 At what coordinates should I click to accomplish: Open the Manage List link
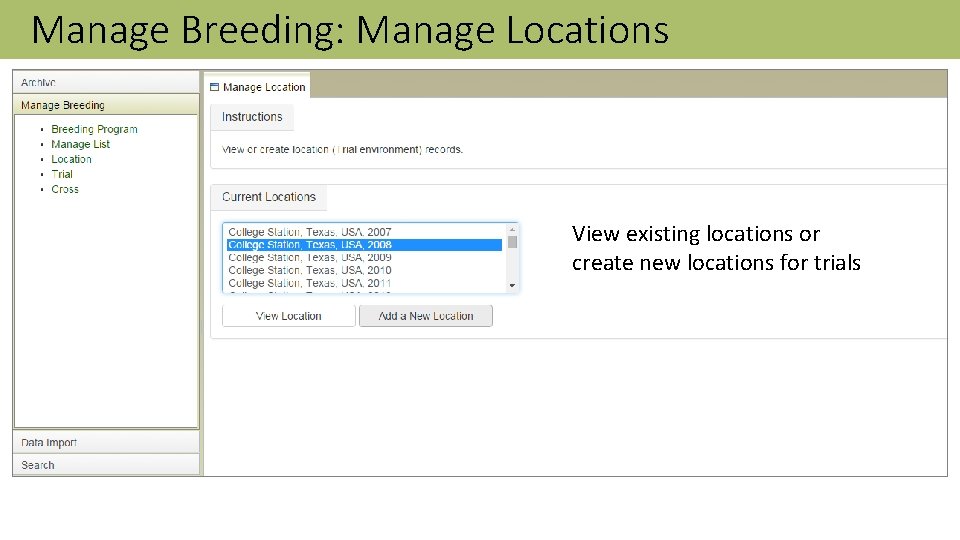(x=80, y=144)
